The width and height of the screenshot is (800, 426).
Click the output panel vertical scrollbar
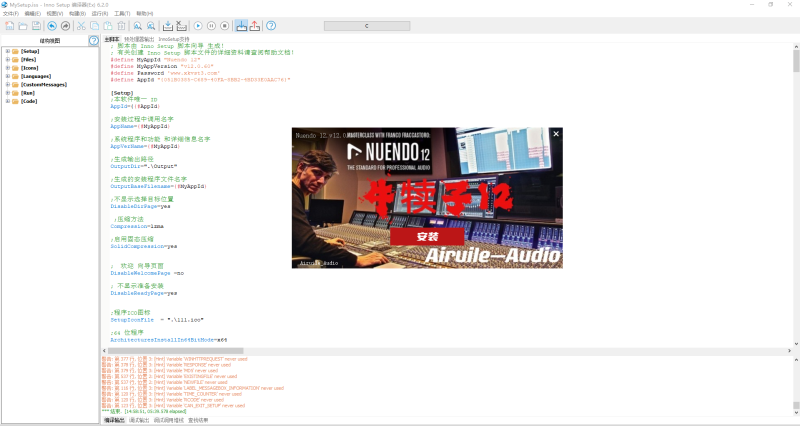click(796, 385)
